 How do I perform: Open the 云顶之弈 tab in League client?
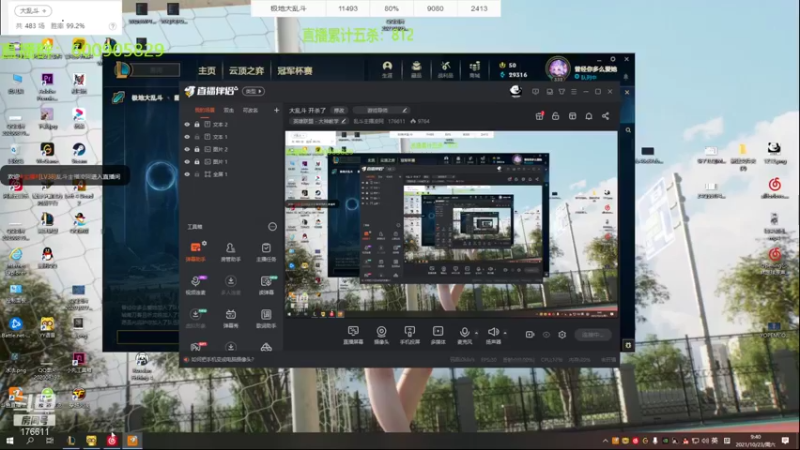point(246,71)
